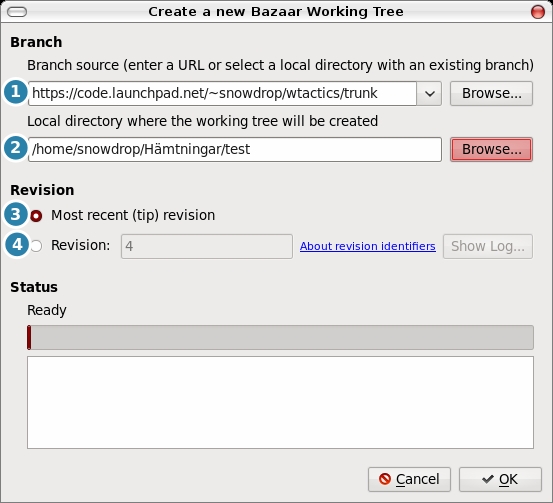Click the revision number input field

[x=207, y=246]
